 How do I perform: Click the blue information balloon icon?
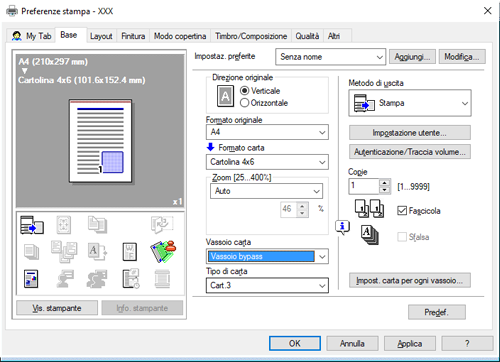[342, 228]
